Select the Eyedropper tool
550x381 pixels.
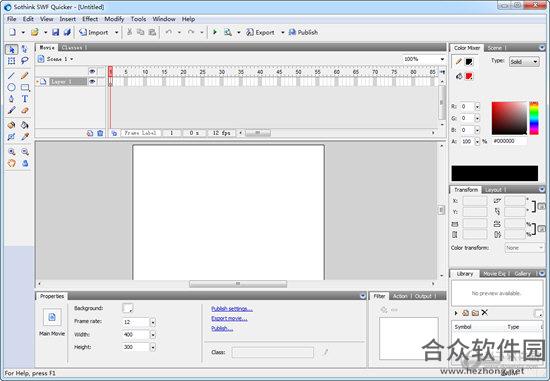tap(25, 137)
